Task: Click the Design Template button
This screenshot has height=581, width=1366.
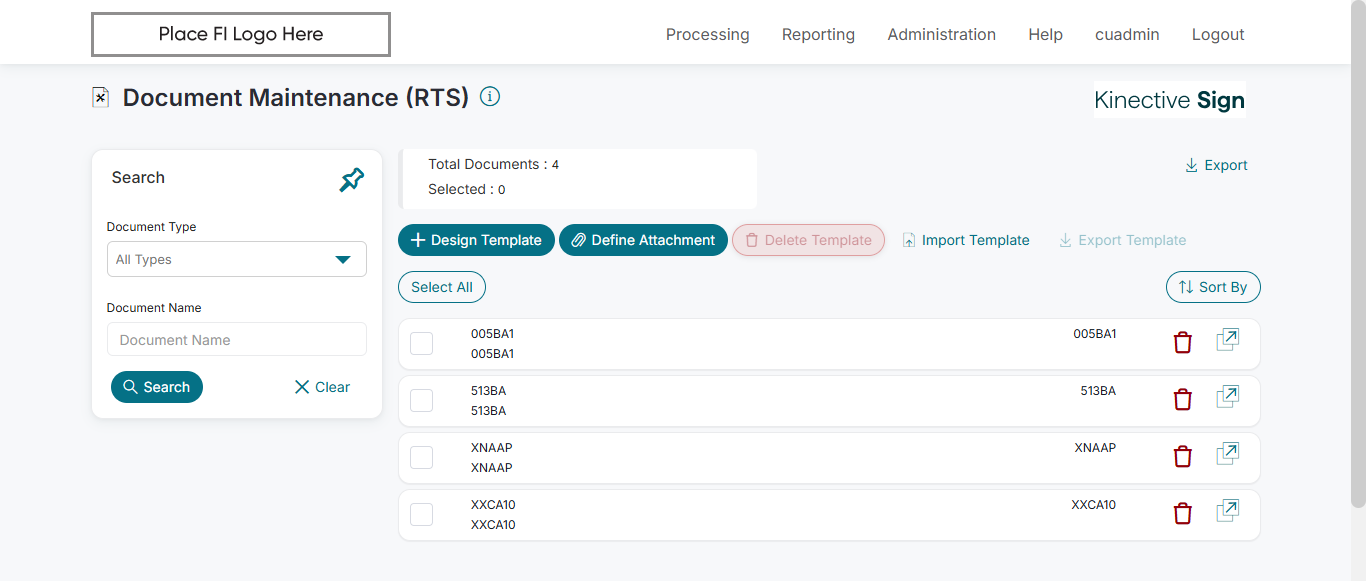Action: (476, 240)
